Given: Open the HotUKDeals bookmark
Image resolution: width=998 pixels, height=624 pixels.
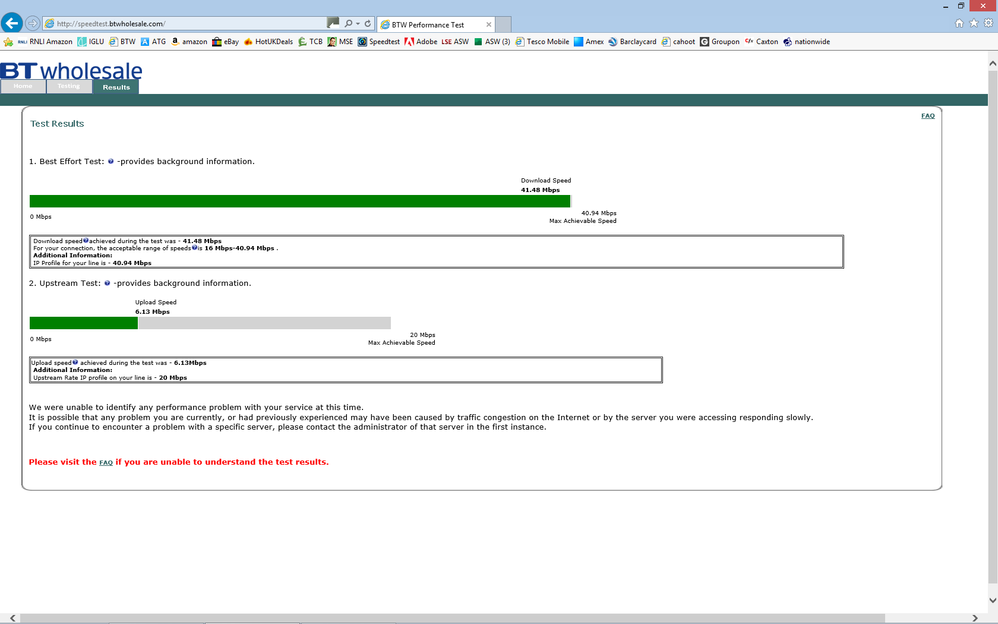Looking at the screenshot, I should click(x=268, y=42).
